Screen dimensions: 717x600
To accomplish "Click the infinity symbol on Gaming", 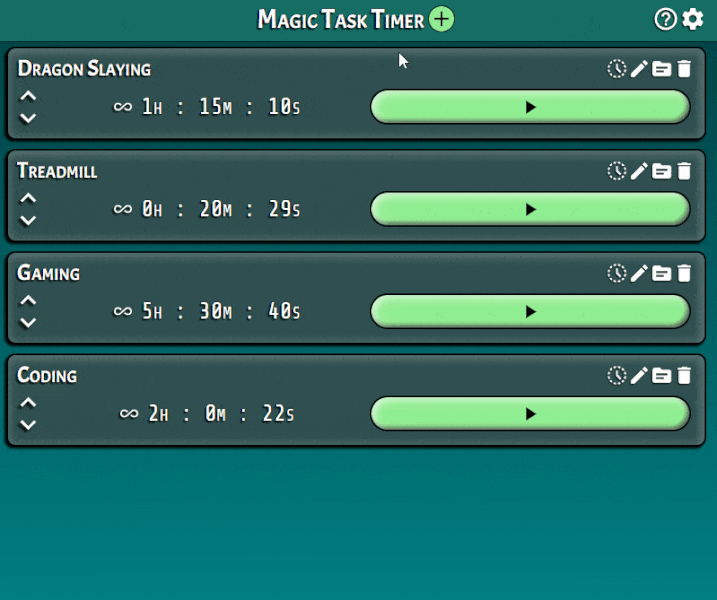I will 123,312.
